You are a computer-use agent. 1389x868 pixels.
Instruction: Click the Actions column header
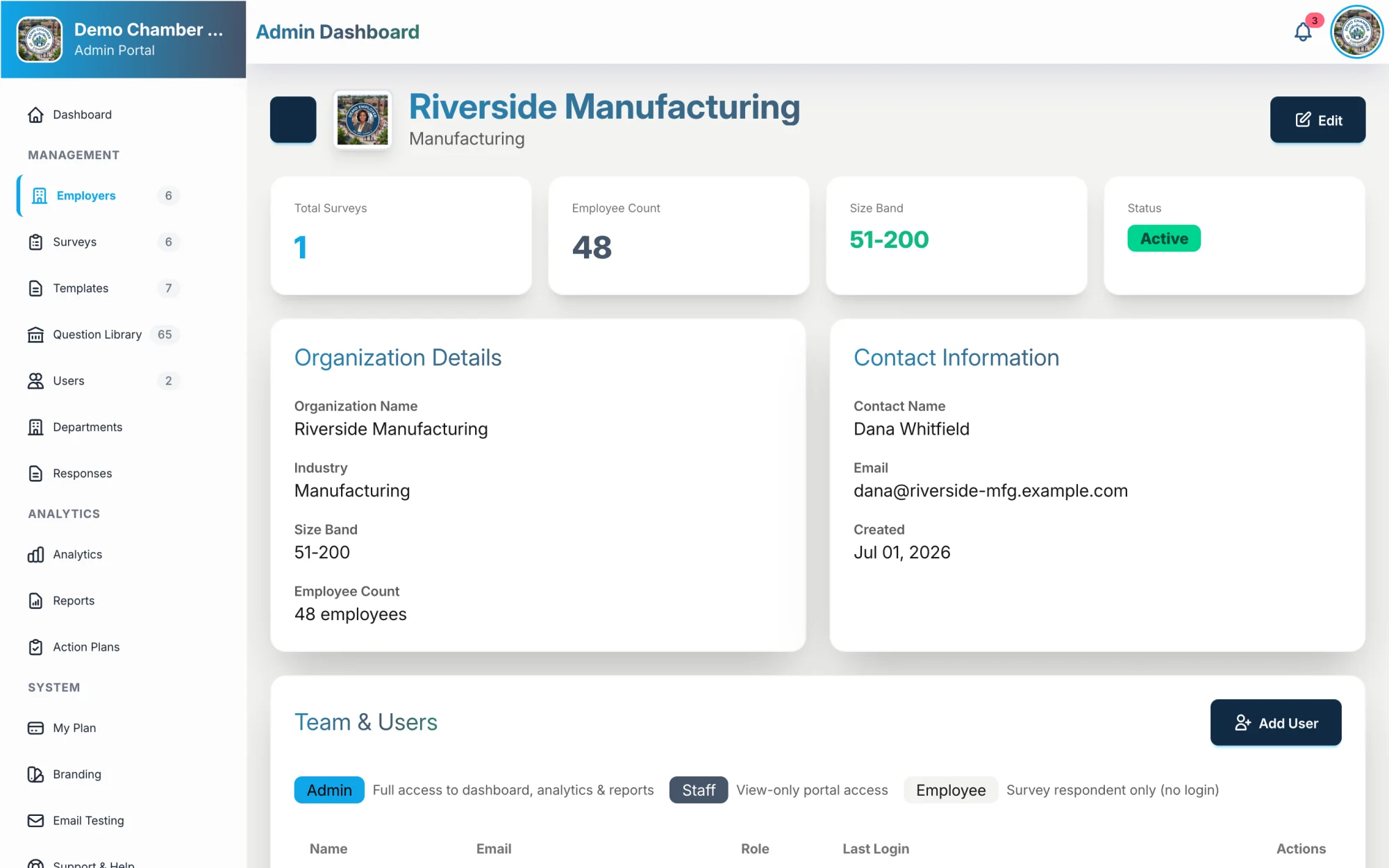(x=1301, y=849)
